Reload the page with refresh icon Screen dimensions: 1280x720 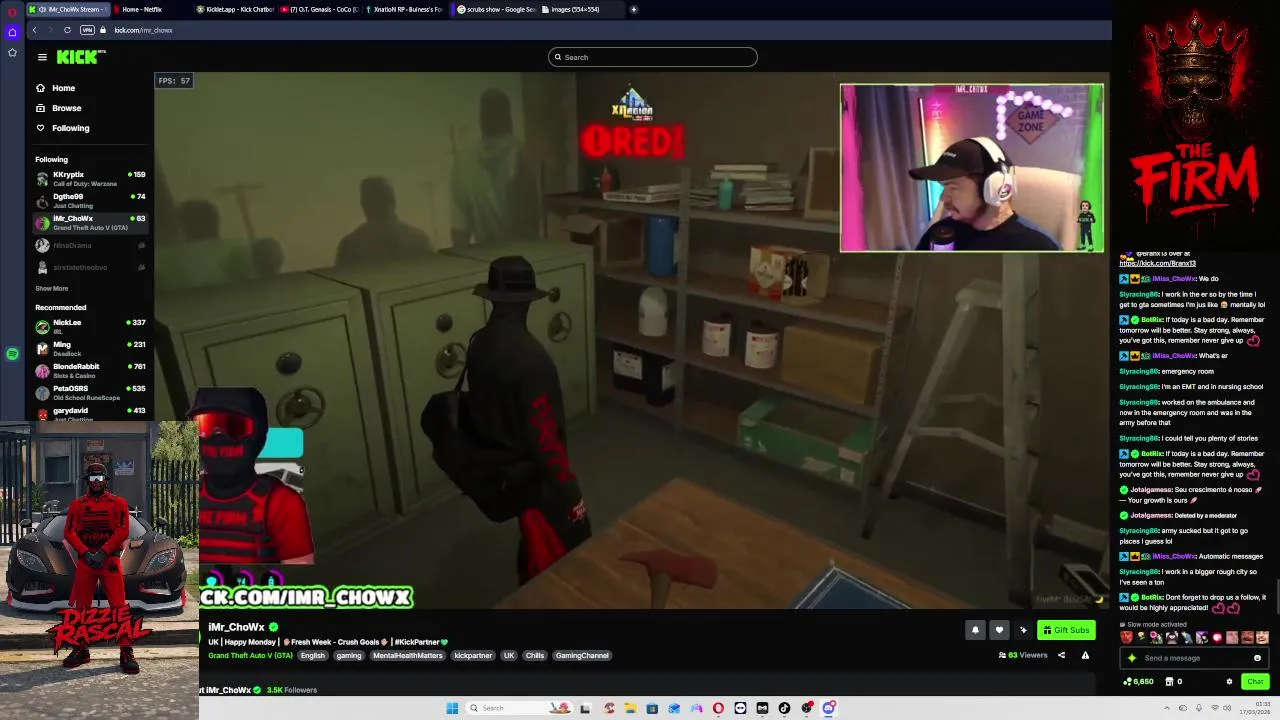pyautogui.click(x=67, y=30)
